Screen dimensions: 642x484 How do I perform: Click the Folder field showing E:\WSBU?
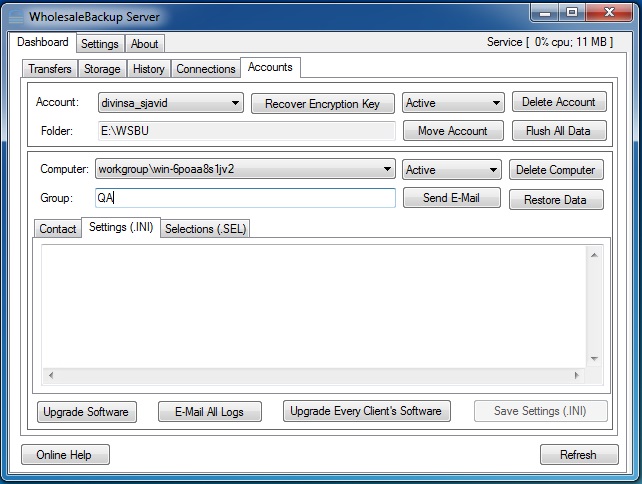point(247,131)
